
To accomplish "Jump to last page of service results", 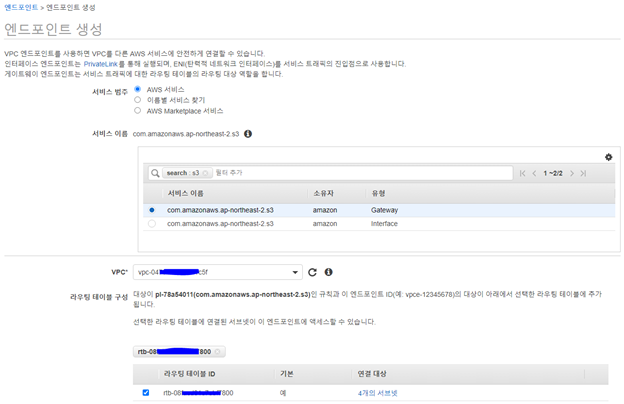I will click(x=583, y=173).
